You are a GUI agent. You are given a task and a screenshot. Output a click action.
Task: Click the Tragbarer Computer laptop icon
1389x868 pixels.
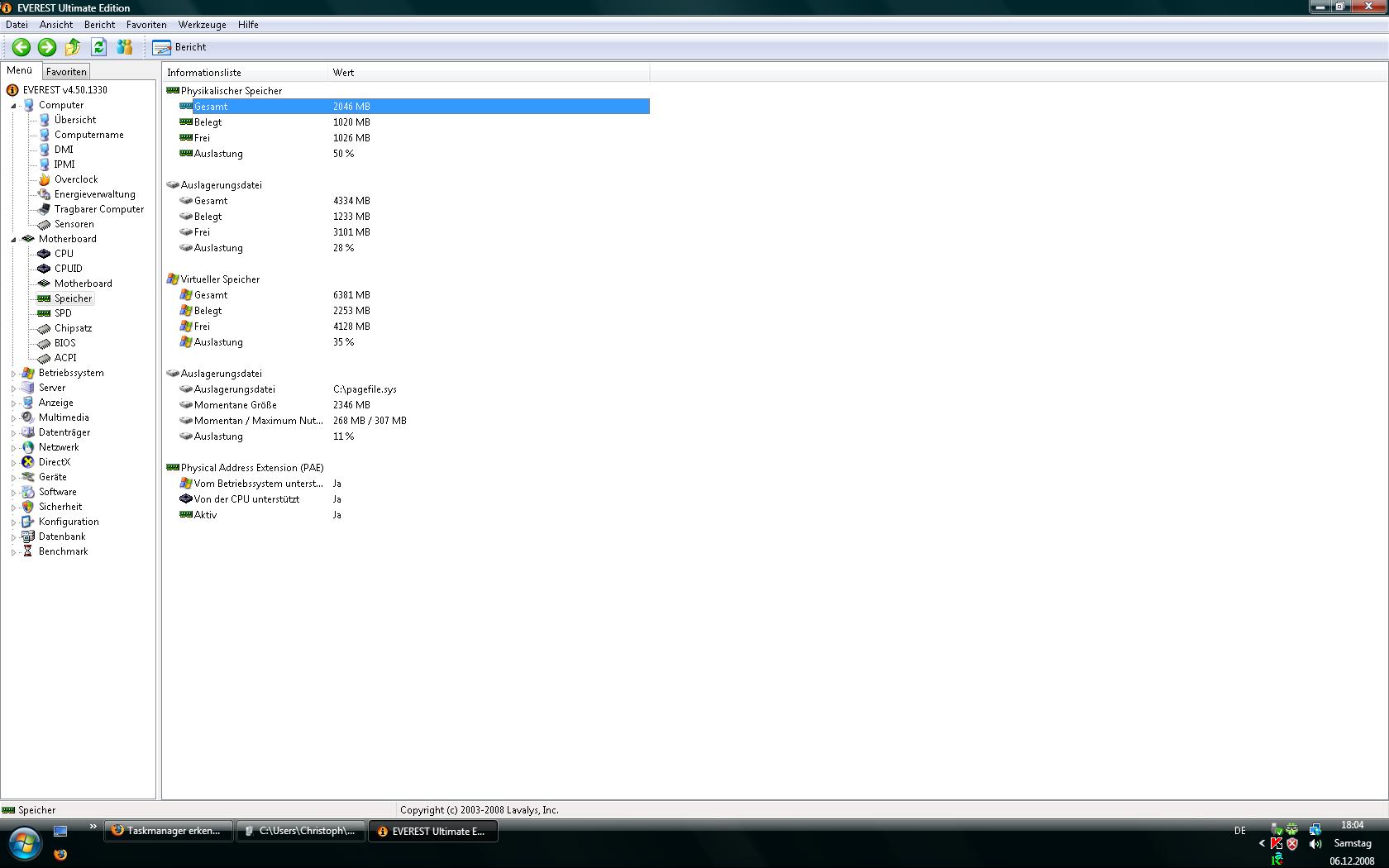point(45,209)
